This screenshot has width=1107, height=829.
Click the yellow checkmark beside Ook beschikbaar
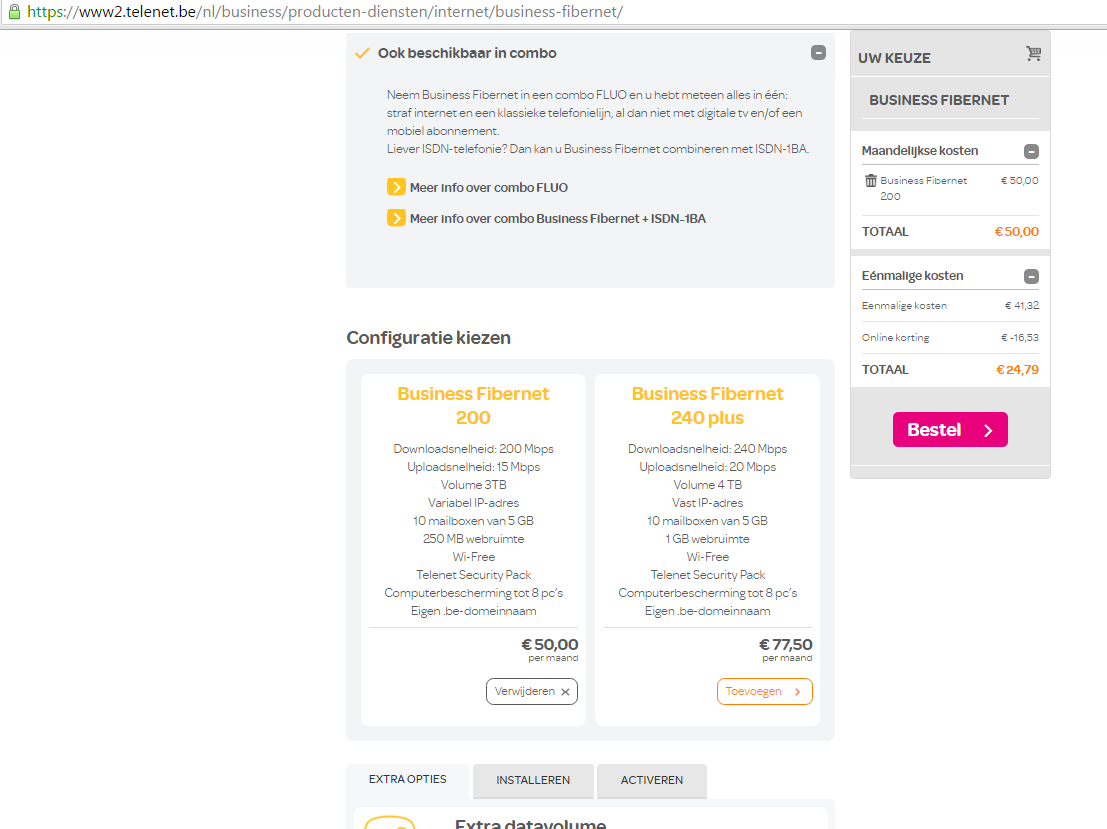coord(362,53)
